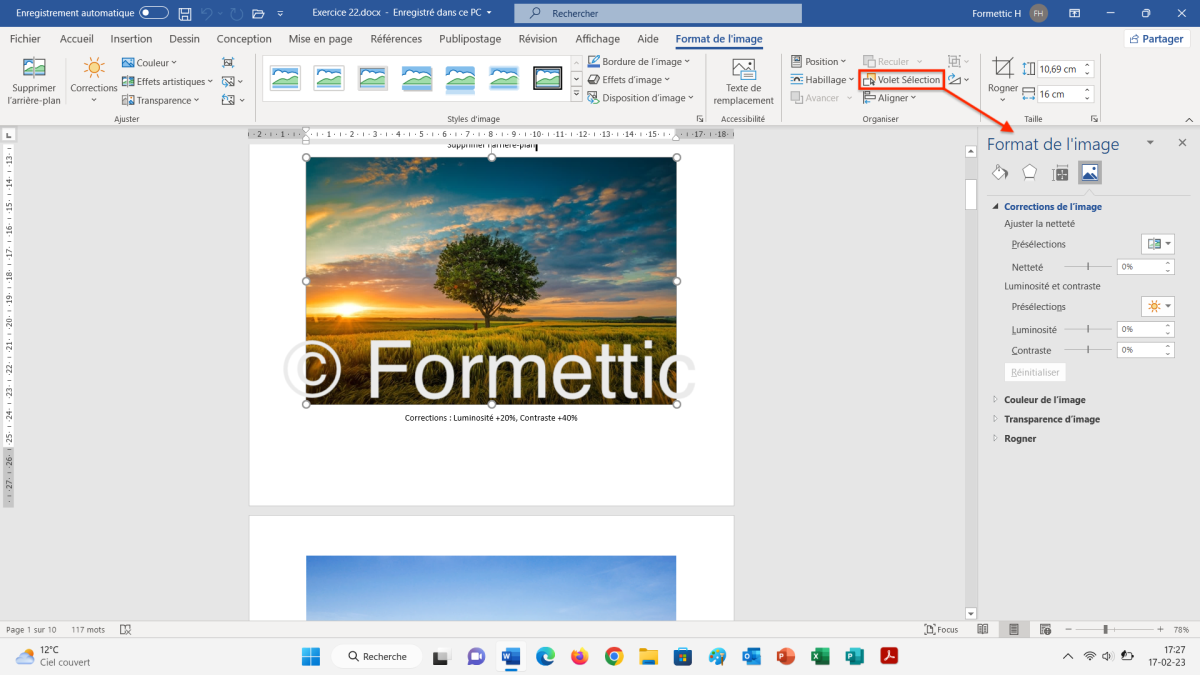The width and height of the screenshot is (1200, 675).
Task: Toggle Enregistrement automatique switch
Action: tap(154, 13)
